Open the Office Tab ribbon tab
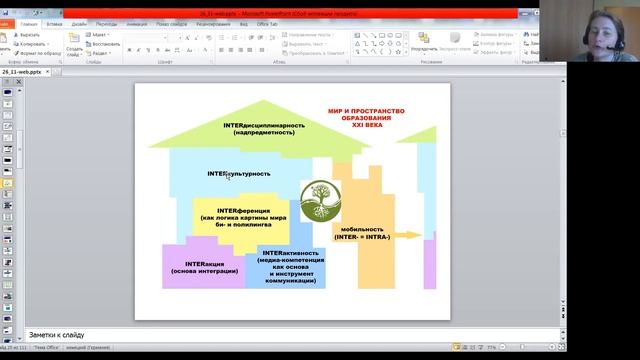 267,24
